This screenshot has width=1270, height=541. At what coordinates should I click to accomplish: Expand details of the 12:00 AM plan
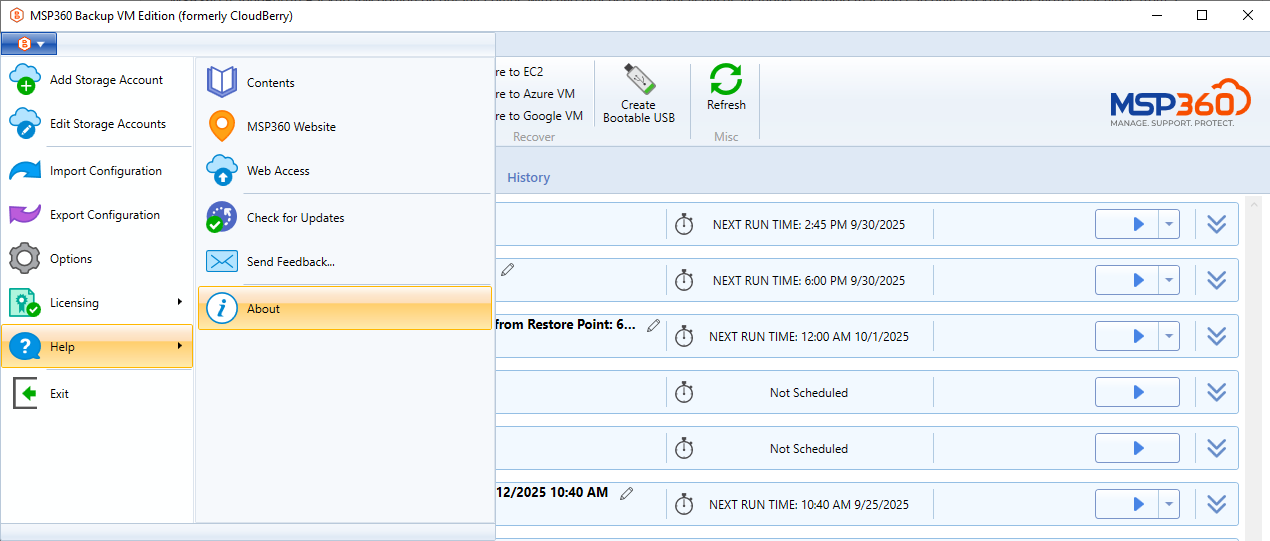[x=1216, y=337]
